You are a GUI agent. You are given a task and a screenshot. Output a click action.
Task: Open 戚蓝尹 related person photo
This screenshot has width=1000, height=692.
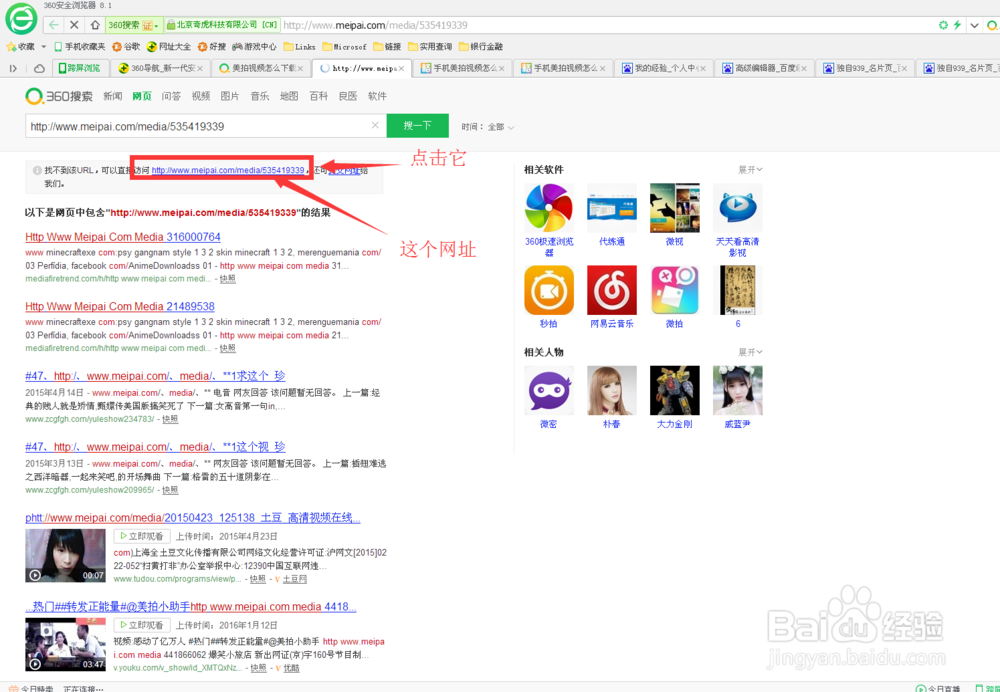[x=737, y=390]
